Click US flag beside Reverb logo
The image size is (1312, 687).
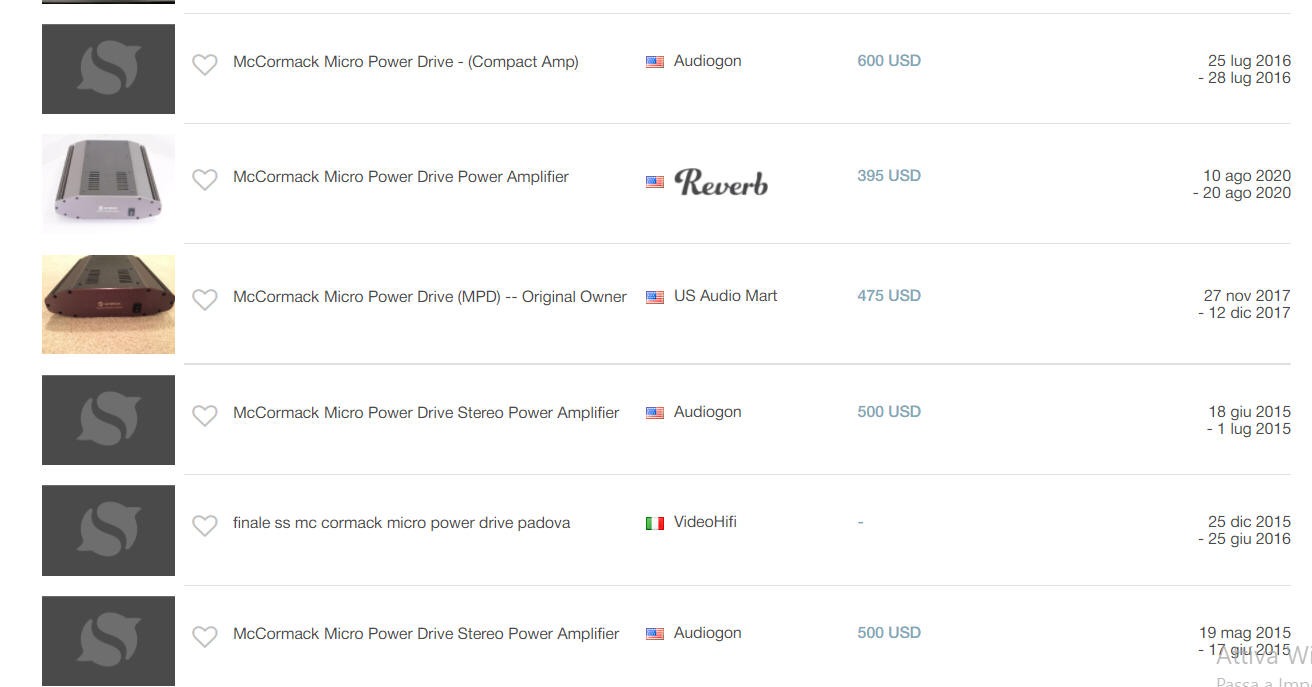655,182
